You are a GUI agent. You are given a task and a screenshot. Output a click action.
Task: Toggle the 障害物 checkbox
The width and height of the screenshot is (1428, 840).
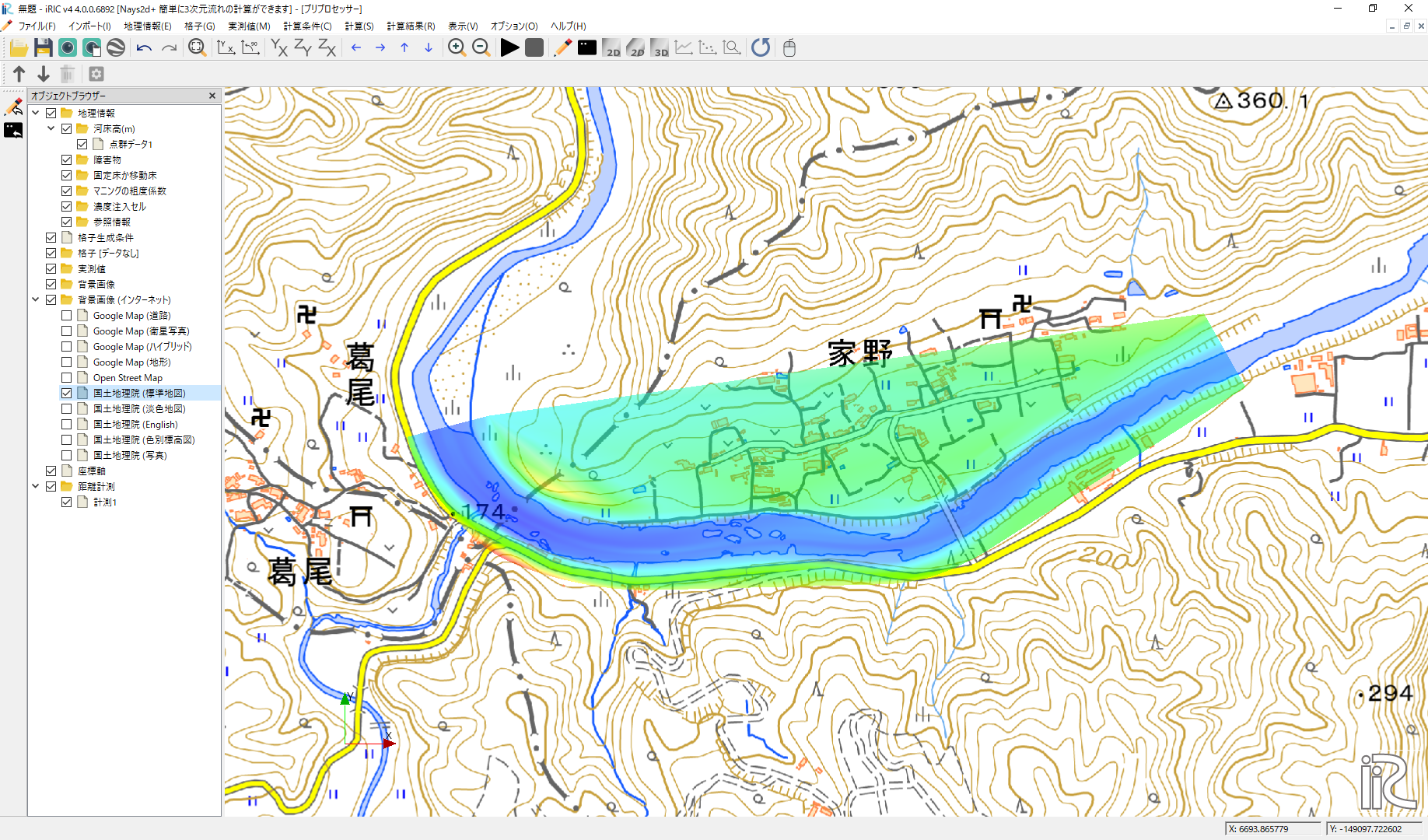(x=67, y=160)
